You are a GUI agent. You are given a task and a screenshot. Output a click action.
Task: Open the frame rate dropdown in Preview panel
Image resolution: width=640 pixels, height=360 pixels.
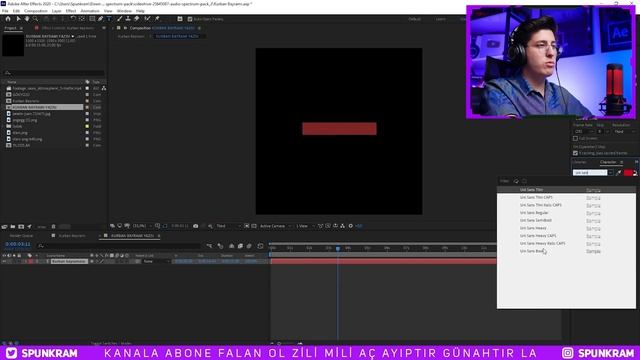click(x=584, y=131)
